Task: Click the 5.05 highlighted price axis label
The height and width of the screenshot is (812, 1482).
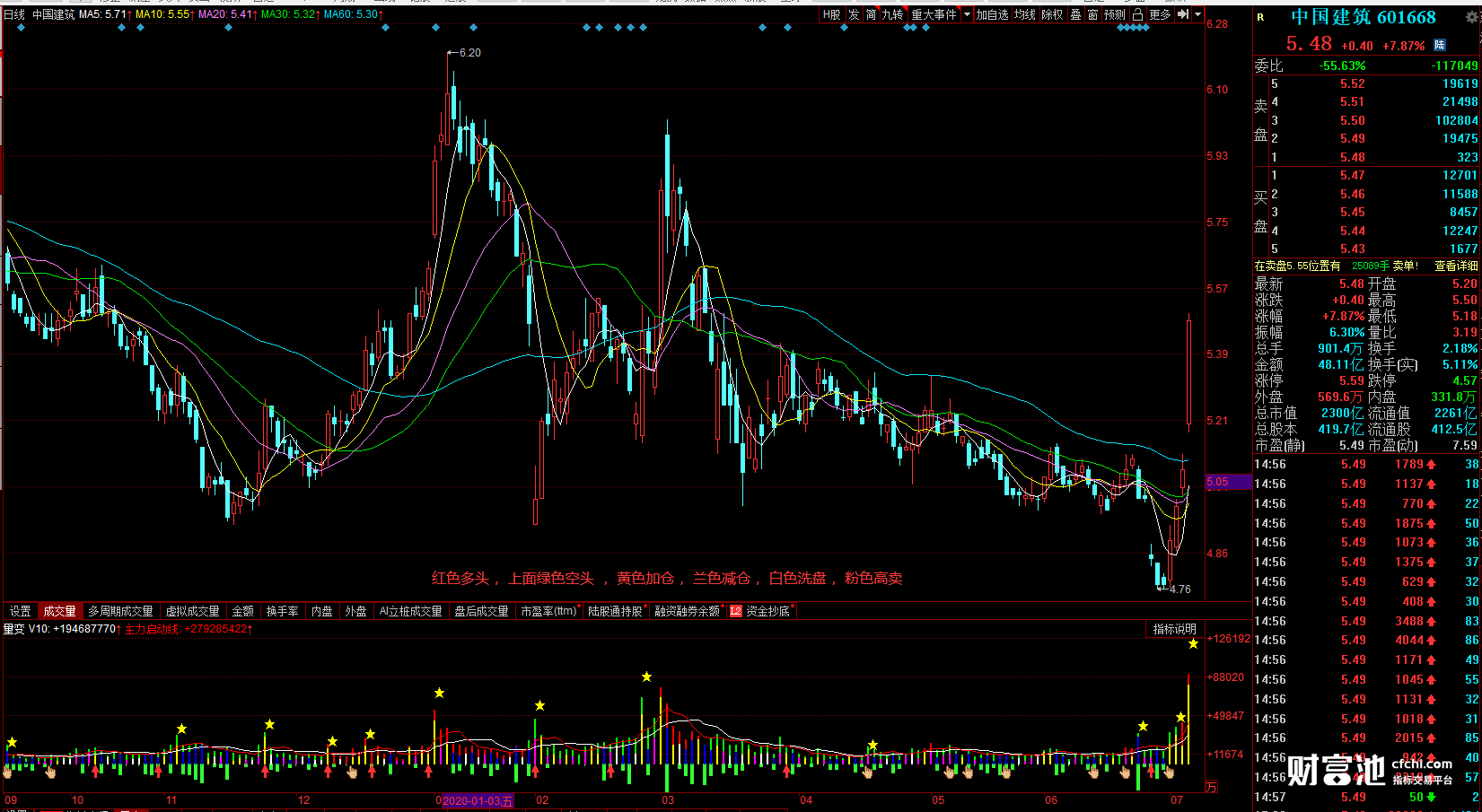Action: 1229,482
